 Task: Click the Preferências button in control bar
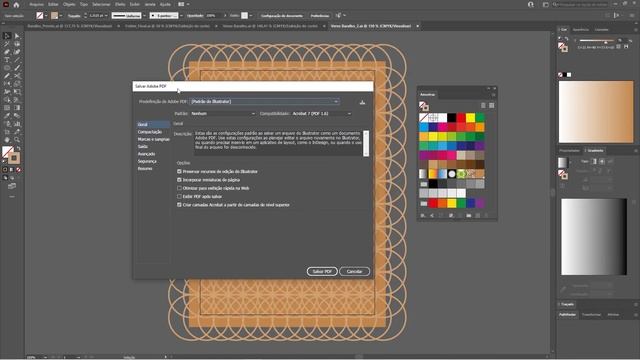click(320, 16)
